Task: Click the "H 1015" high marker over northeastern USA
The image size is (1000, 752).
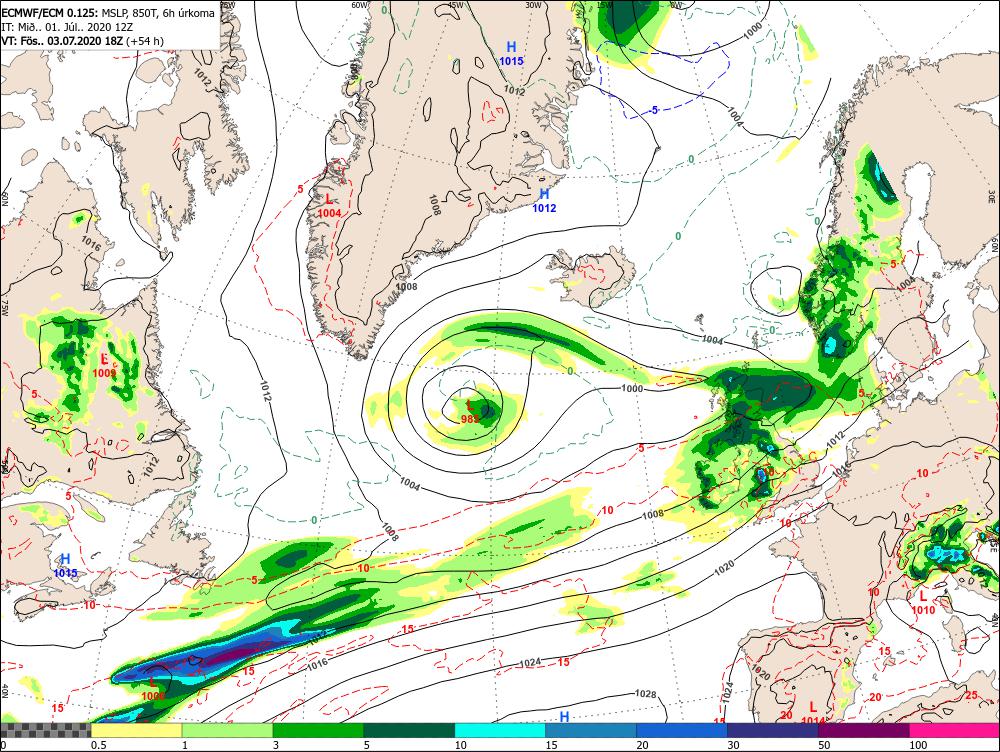Action: pos(65,566)
